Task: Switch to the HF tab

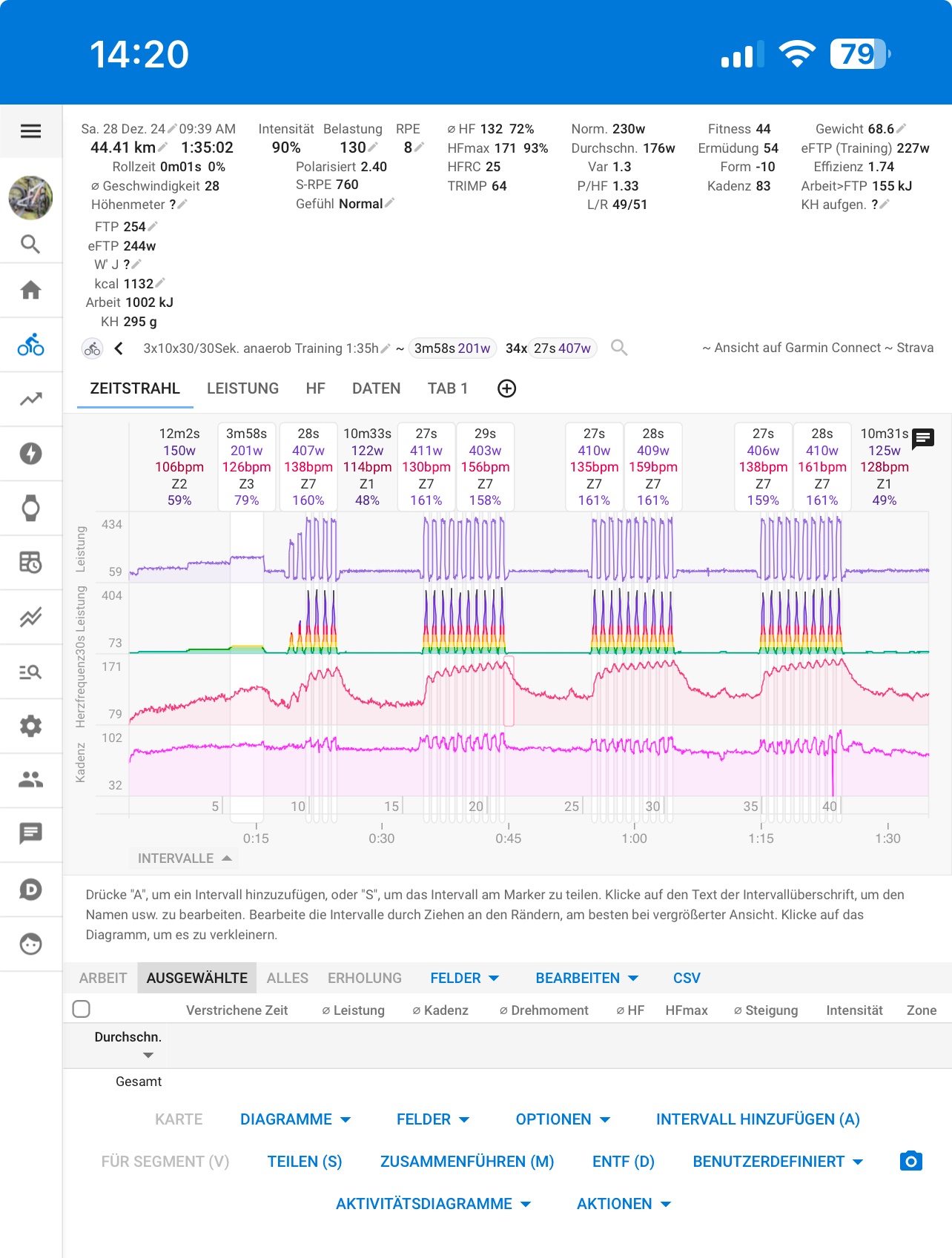Action: pos(316,388)
